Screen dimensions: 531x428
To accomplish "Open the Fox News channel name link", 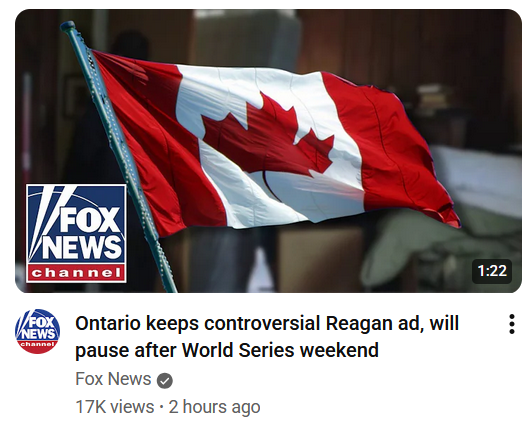I will pyautogui.click(x=113, y=379).
